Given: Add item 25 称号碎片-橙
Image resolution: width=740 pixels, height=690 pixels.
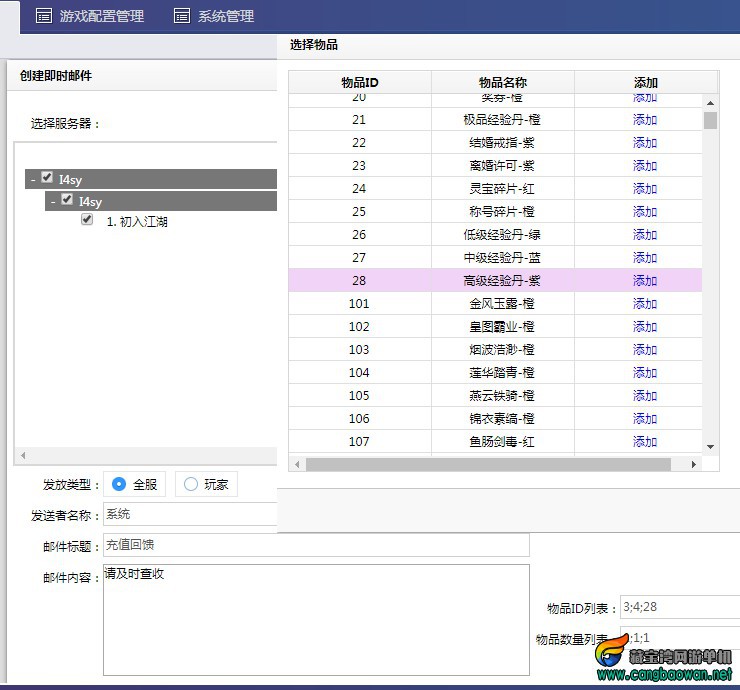Looking at the screenshot, I should coord(645,212).
